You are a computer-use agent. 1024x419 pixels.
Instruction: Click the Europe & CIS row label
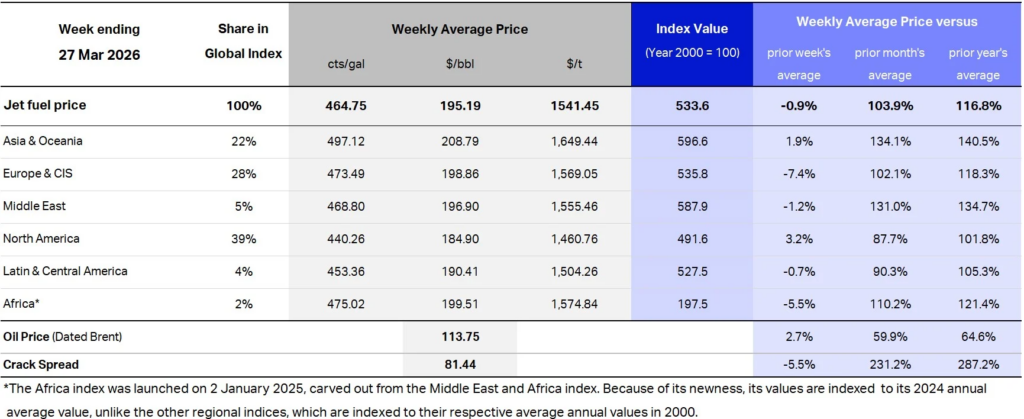tap(38, 174)
